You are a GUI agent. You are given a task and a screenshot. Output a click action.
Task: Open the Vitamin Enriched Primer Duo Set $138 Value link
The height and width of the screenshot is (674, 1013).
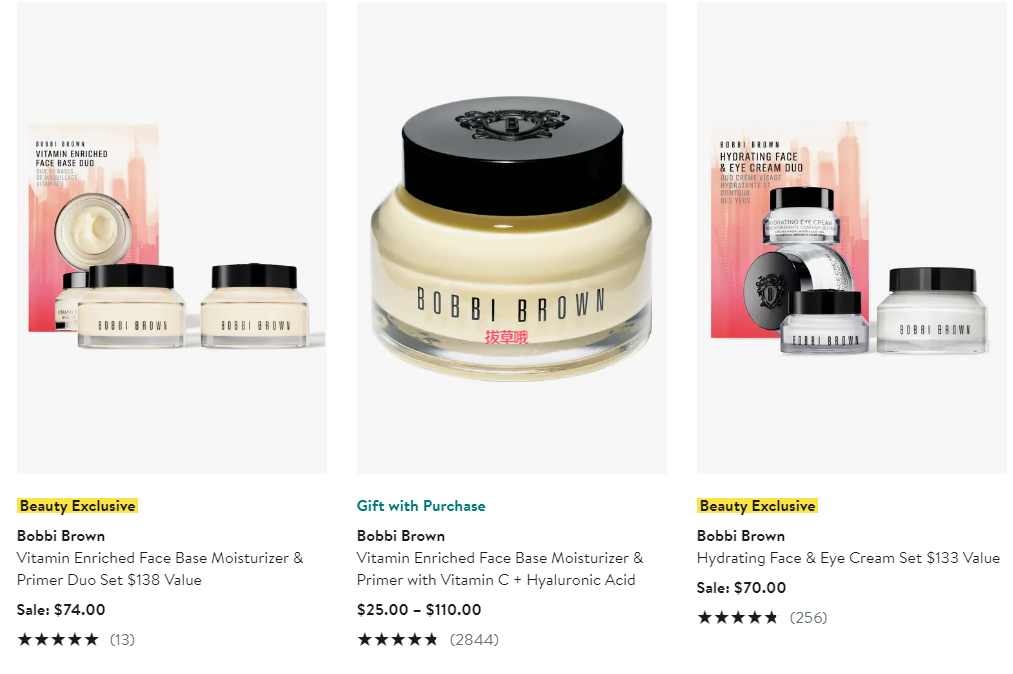pyautogui.click(x=160, y=569)
